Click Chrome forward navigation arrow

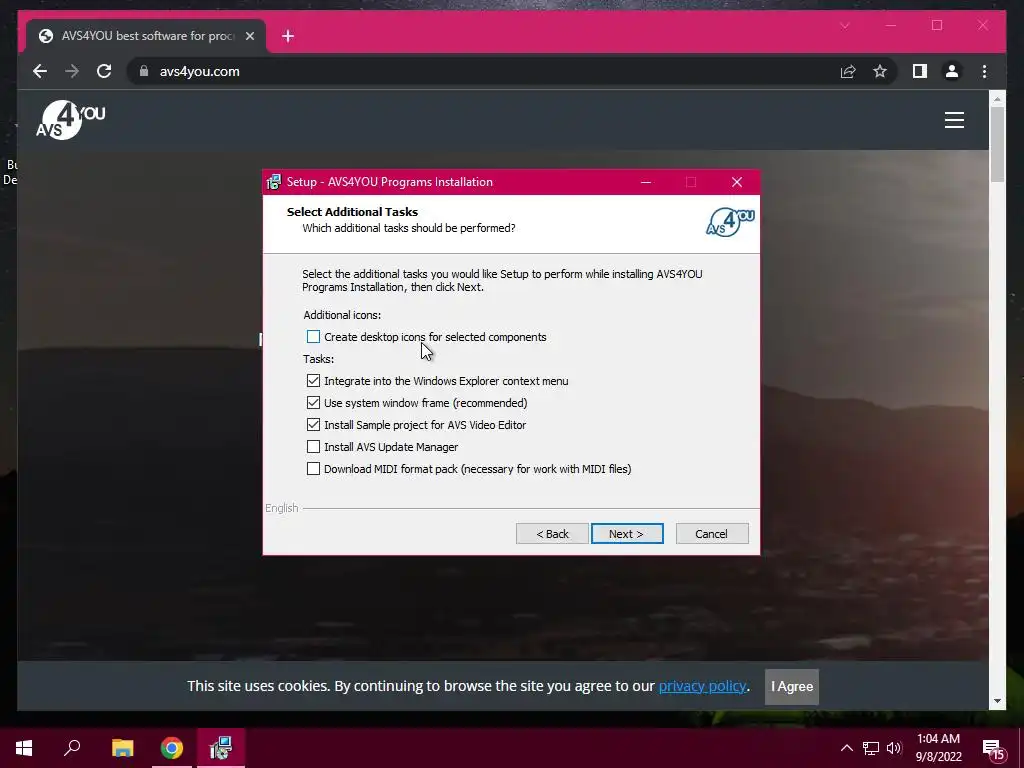72,71
